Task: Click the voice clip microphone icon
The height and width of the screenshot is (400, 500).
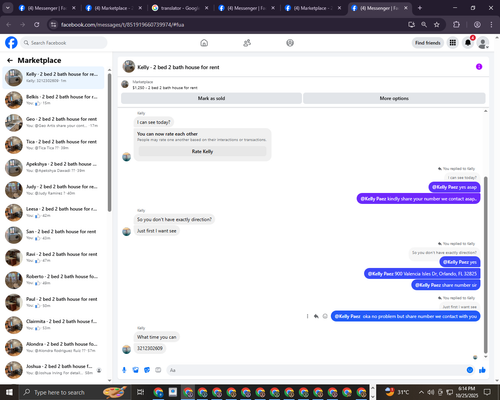Action: click(x=124, y=370)
